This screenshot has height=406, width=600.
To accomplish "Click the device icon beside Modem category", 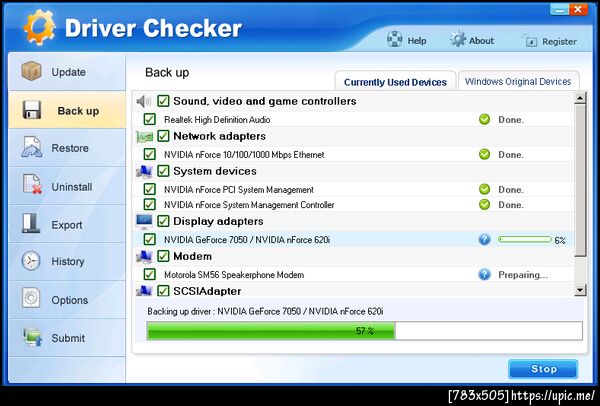I will pos(144,256).
